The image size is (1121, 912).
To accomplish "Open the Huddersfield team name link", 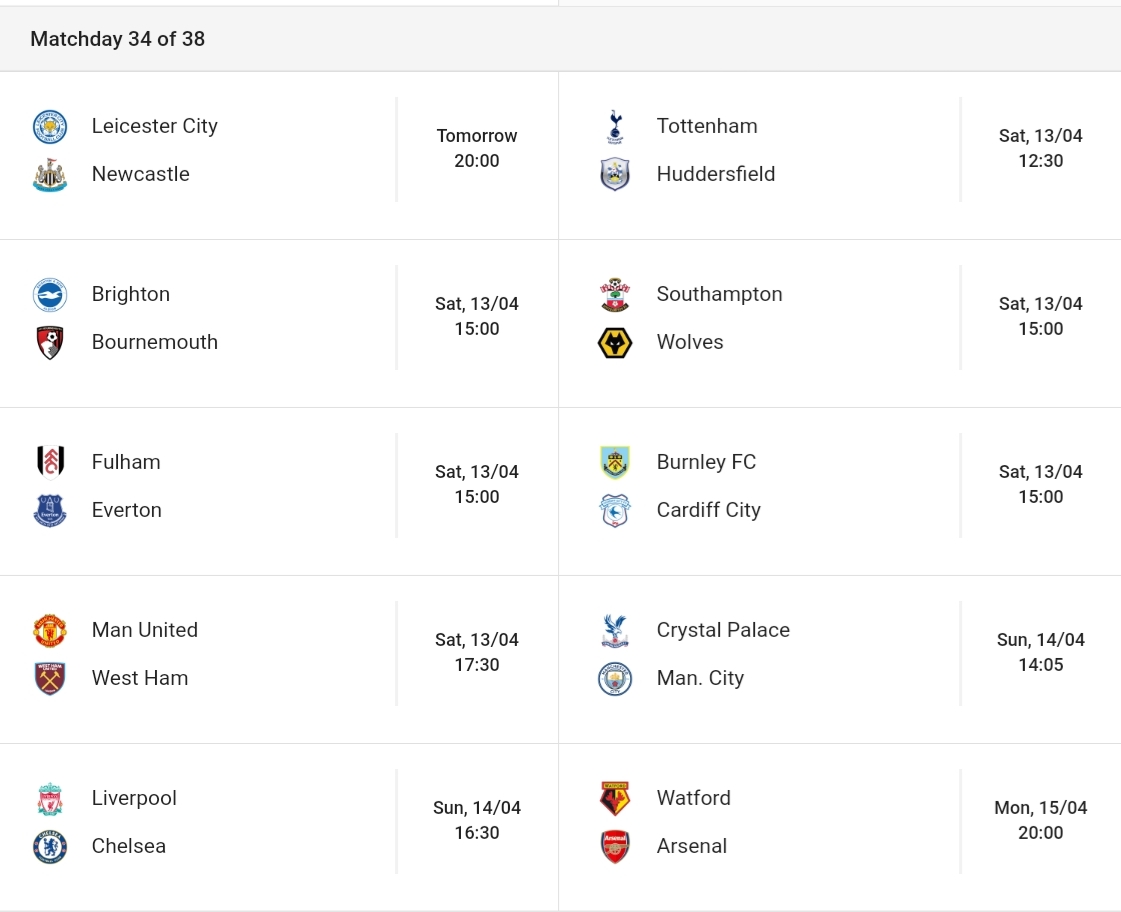I will point(716,174).
